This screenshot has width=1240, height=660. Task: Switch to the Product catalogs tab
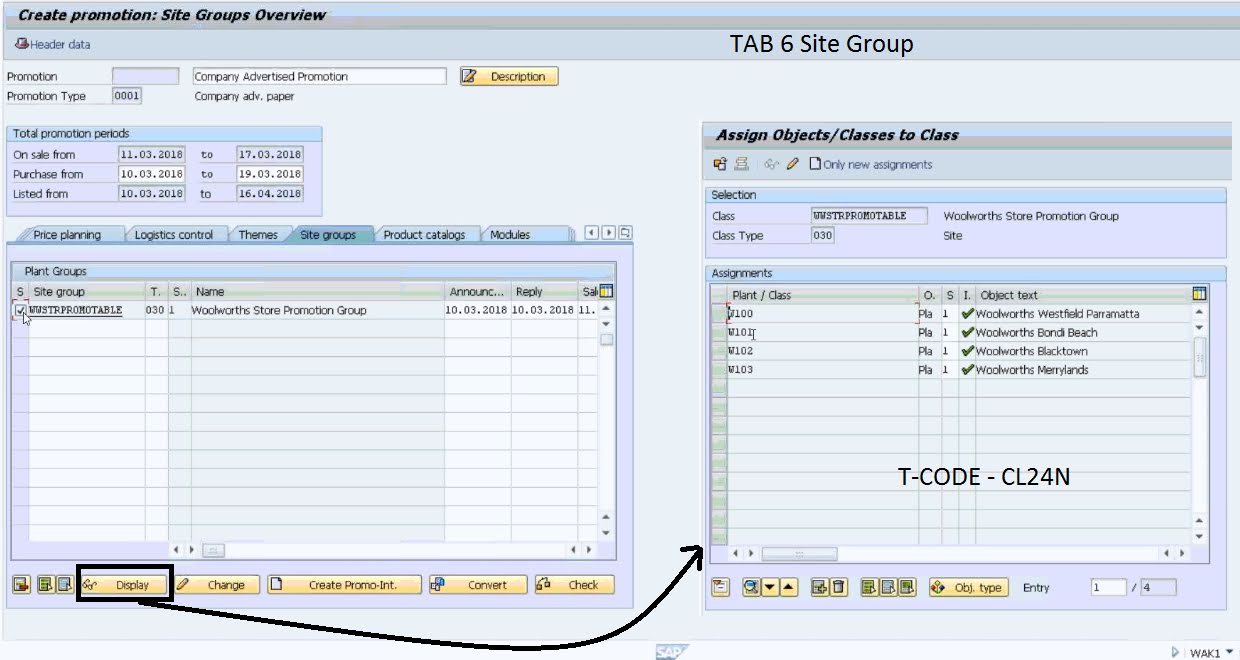point(426,234)
